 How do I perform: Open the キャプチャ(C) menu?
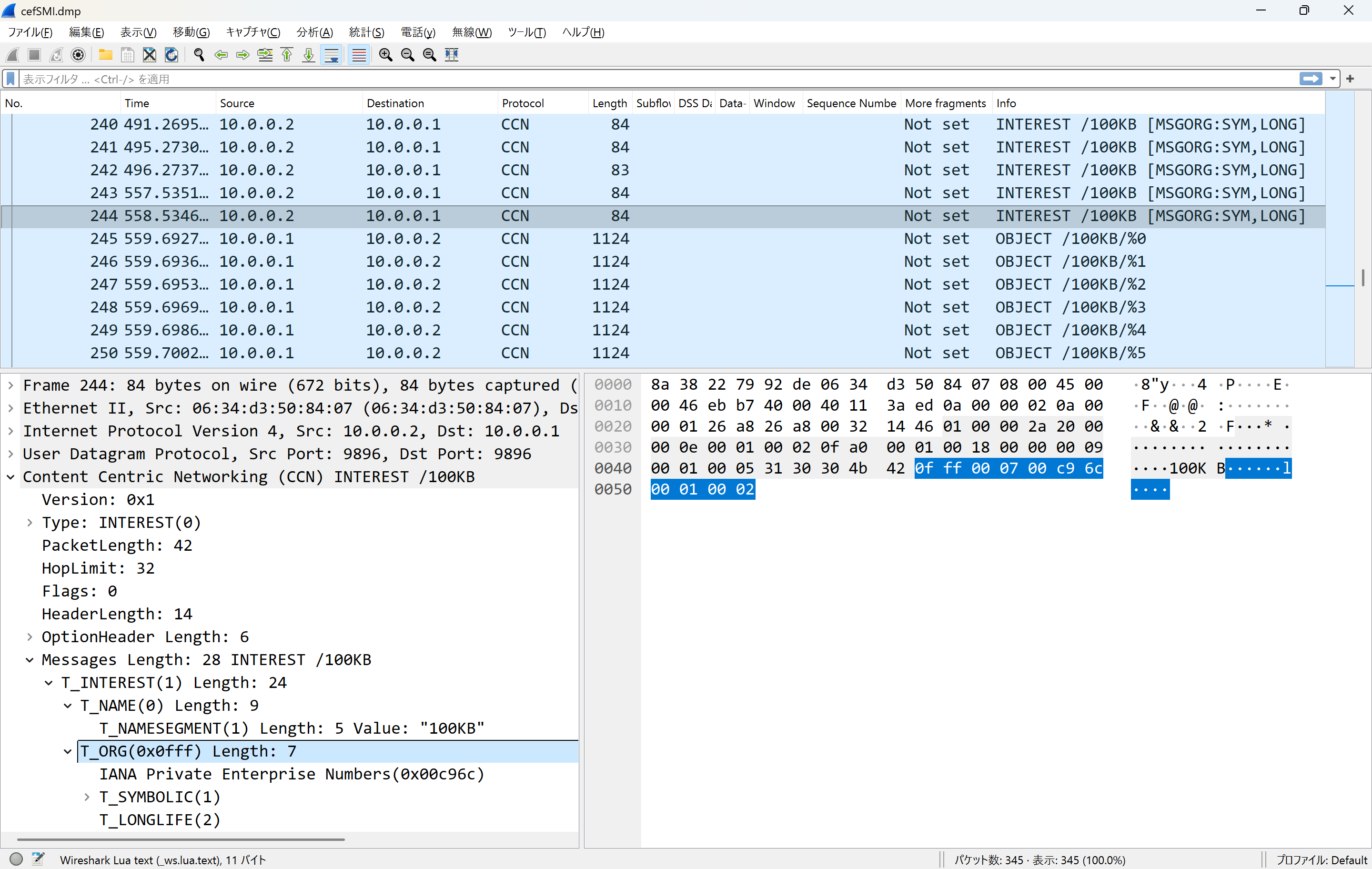coord(253,32)
